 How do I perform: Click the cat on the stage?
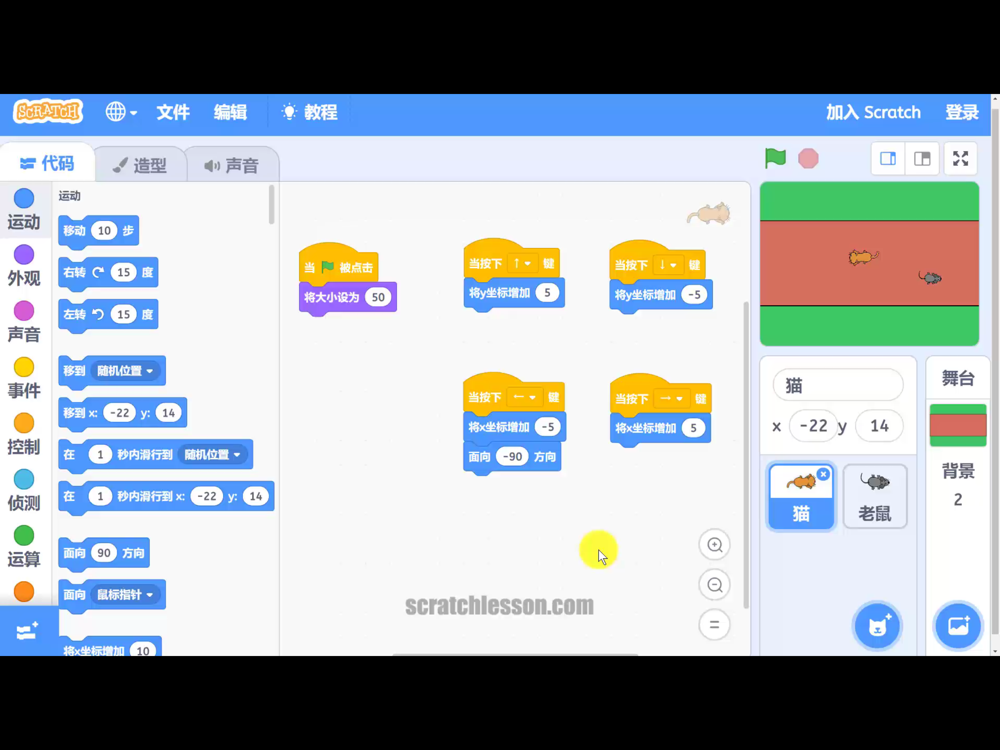(863, 257)
